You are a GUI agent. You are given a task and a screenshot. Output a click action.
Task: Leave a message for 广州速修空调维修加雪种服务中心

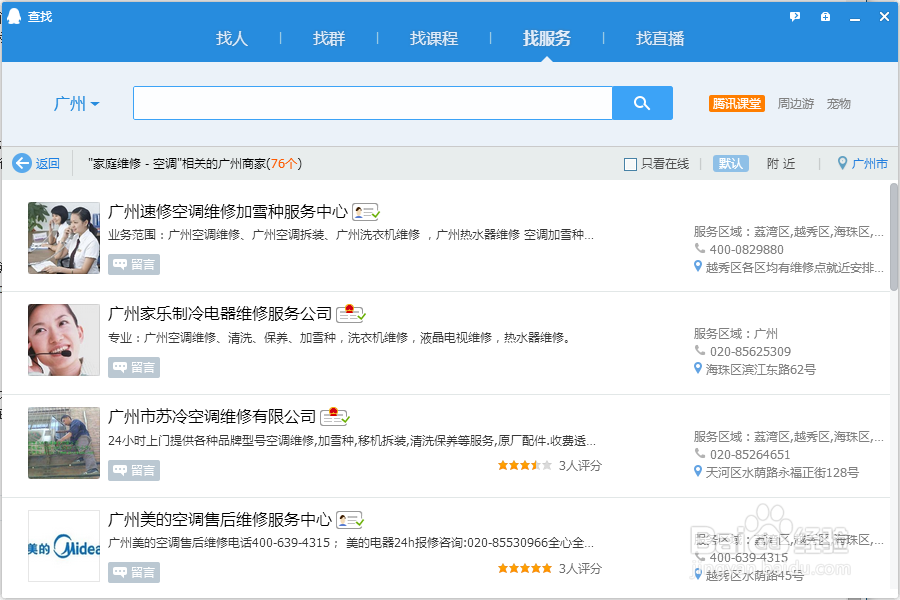[x=134, y=265]
